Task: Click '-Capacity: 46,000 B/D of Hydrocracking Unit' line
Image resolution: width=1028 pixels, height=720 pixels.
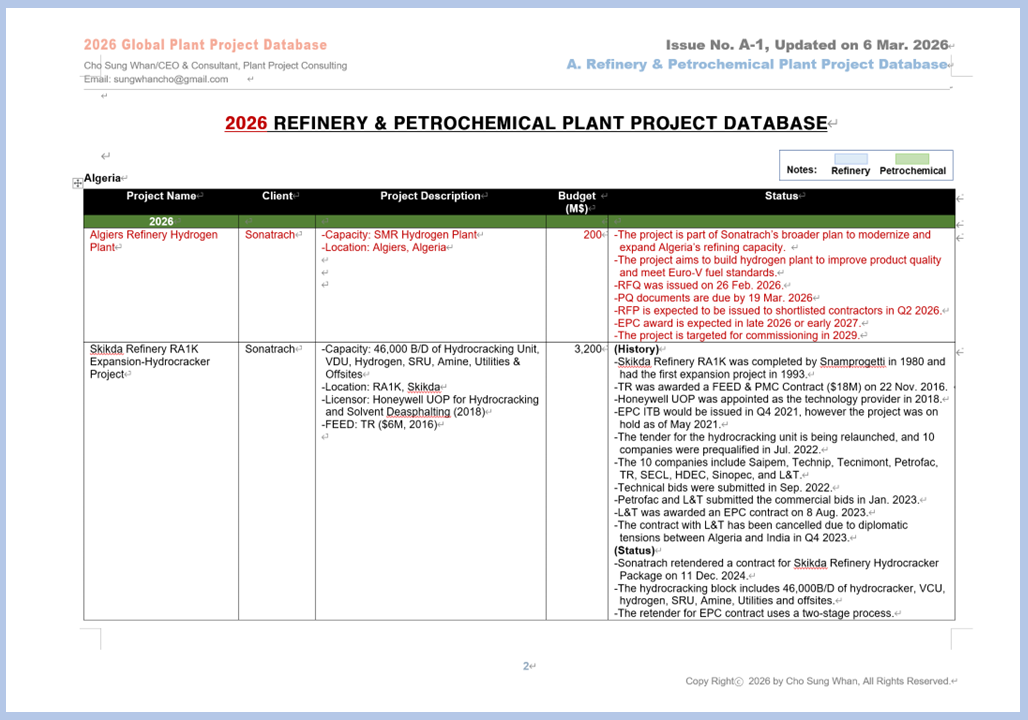Action: pyautogui.click(x=430, y=349)
